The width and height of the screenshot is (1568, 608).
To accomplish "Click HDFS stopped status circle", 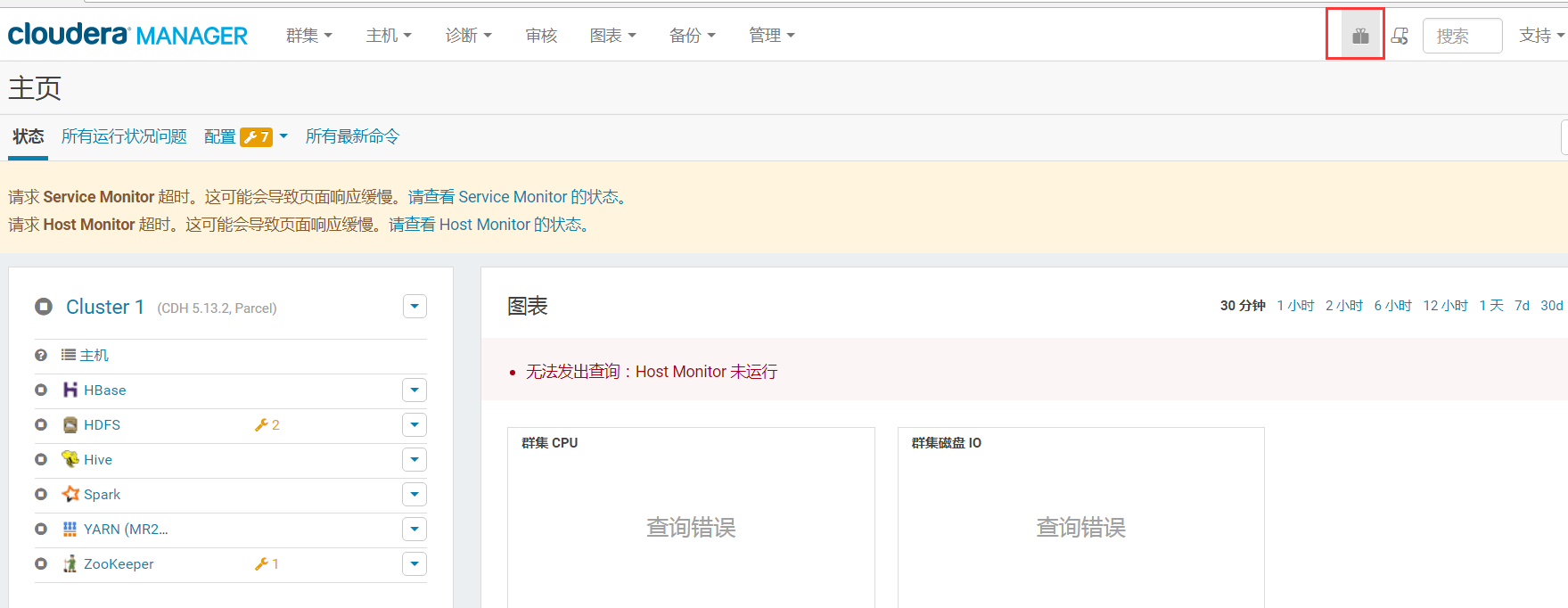I will pyautogui.click(x=41, y=424).
